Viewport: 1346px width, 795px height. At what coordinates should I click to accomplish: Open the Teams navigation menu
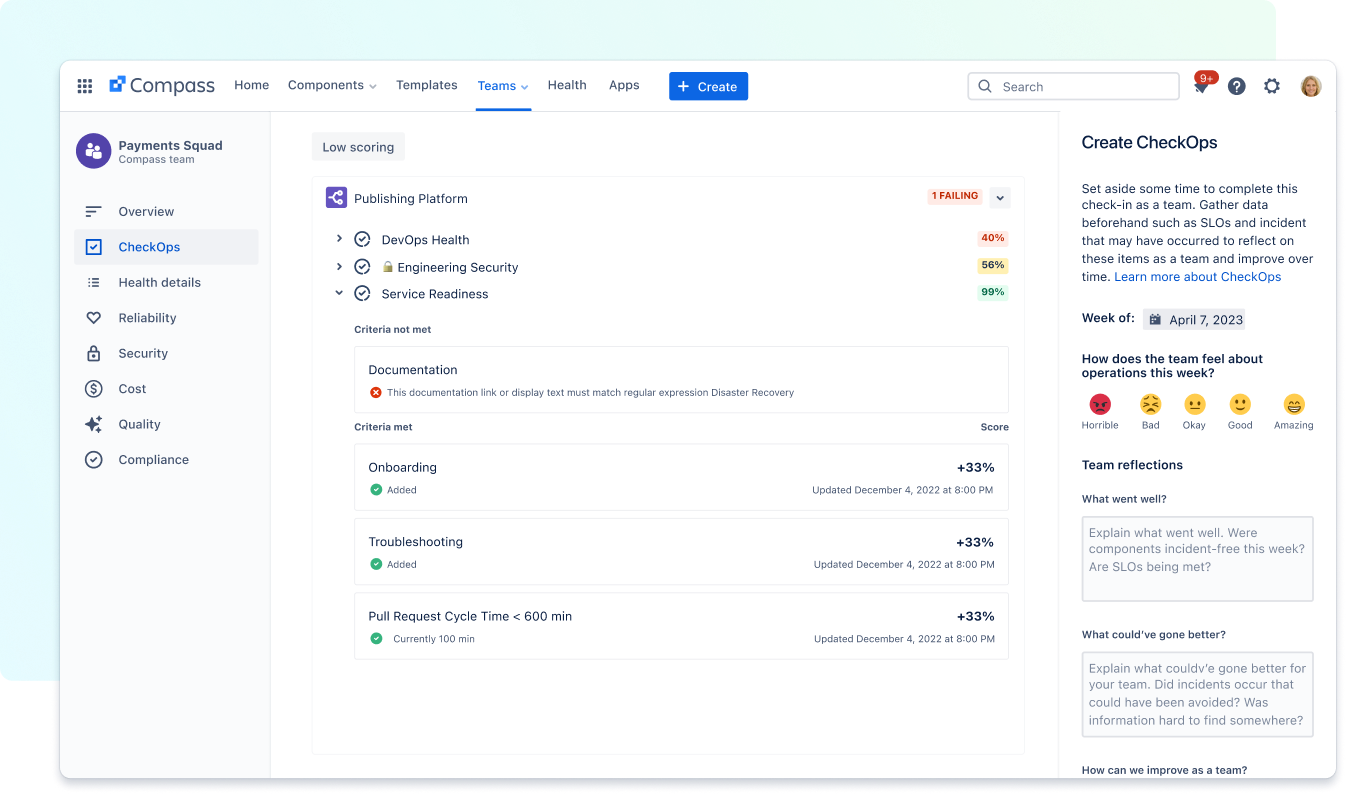[x=502, y=86]
